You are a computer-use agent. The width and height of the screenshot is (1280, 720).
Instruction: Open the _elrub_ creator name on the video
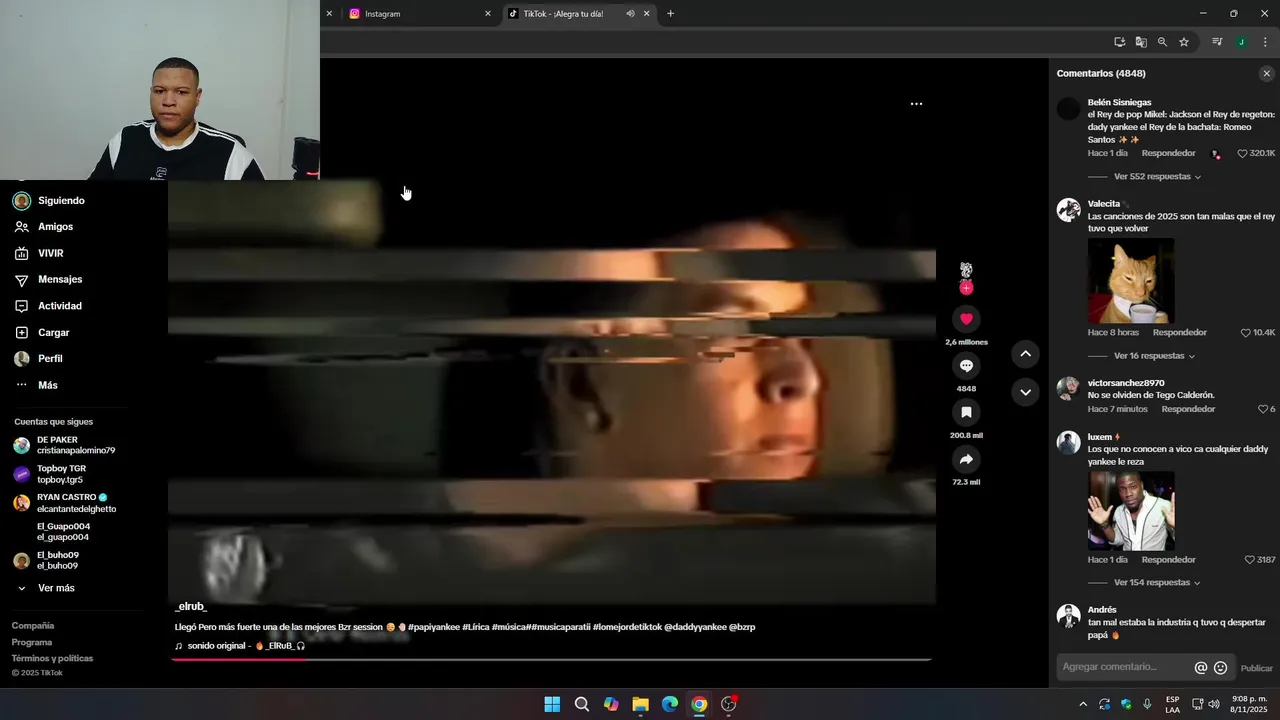click(191, 607)
